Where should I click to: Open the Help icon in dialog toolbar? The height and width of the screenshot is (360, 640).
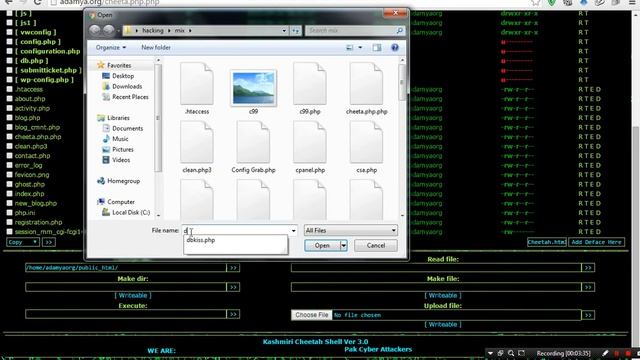point(395,48)
